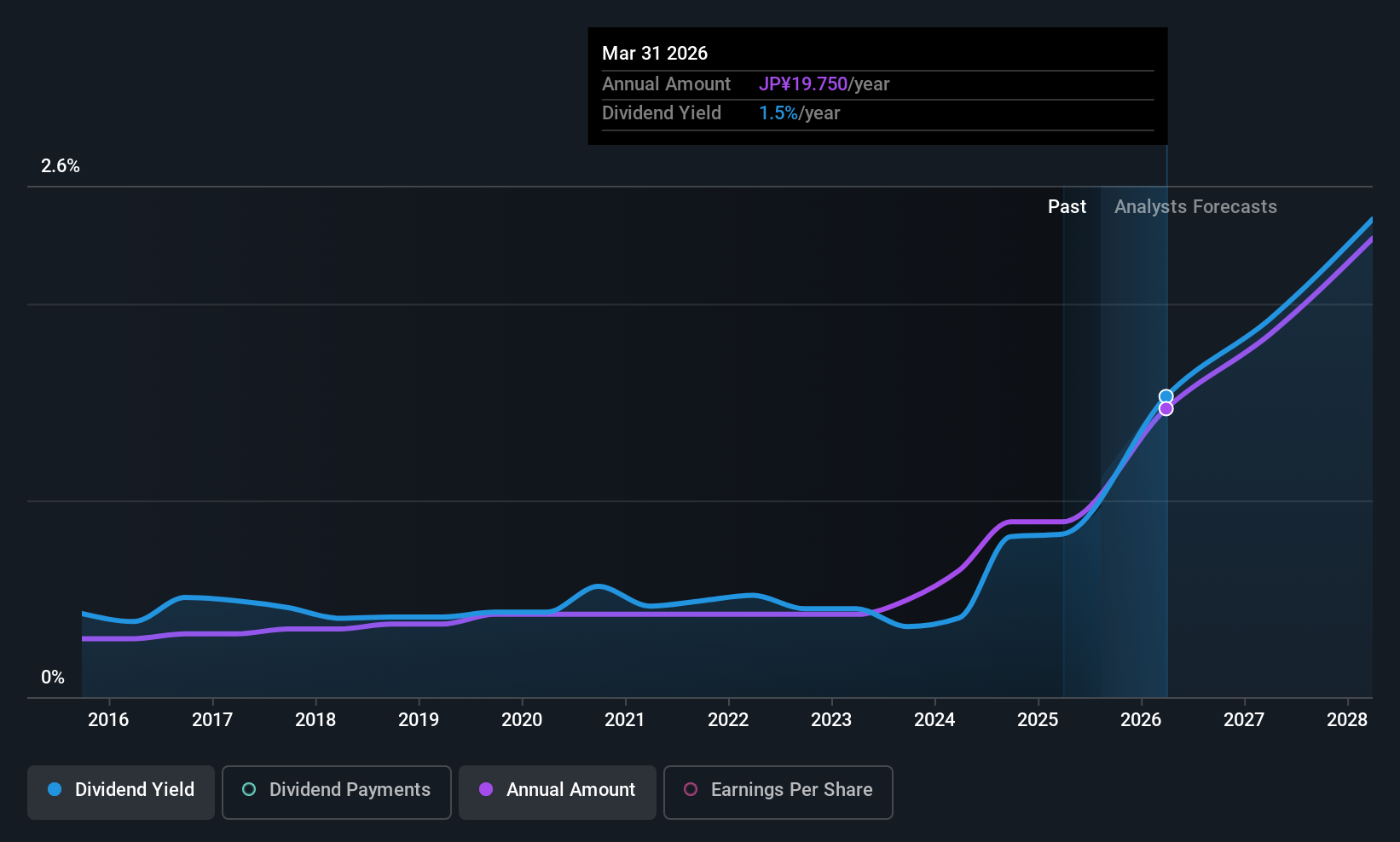Enable the Earnings Per Share series
The height and width of the screenshot is (842, 1400).
point(778,791)
